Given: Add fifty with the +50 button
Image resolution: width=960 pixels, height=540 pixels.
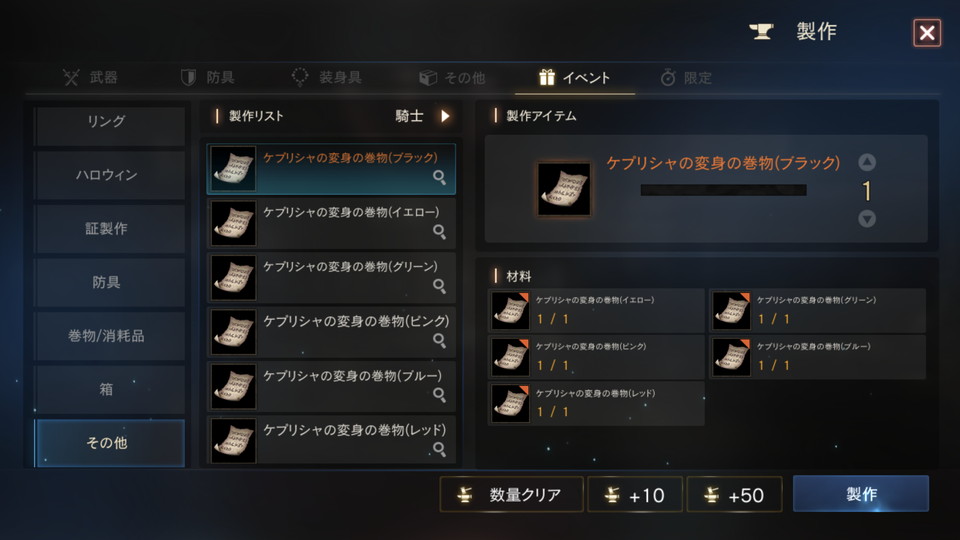Looking at the screenshot, I should tap(734, 494).
